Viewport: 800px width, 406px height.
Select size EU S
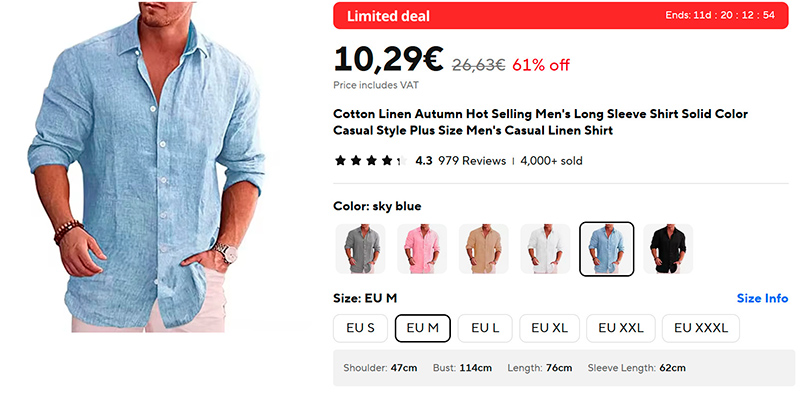click(x=360, y=328)
